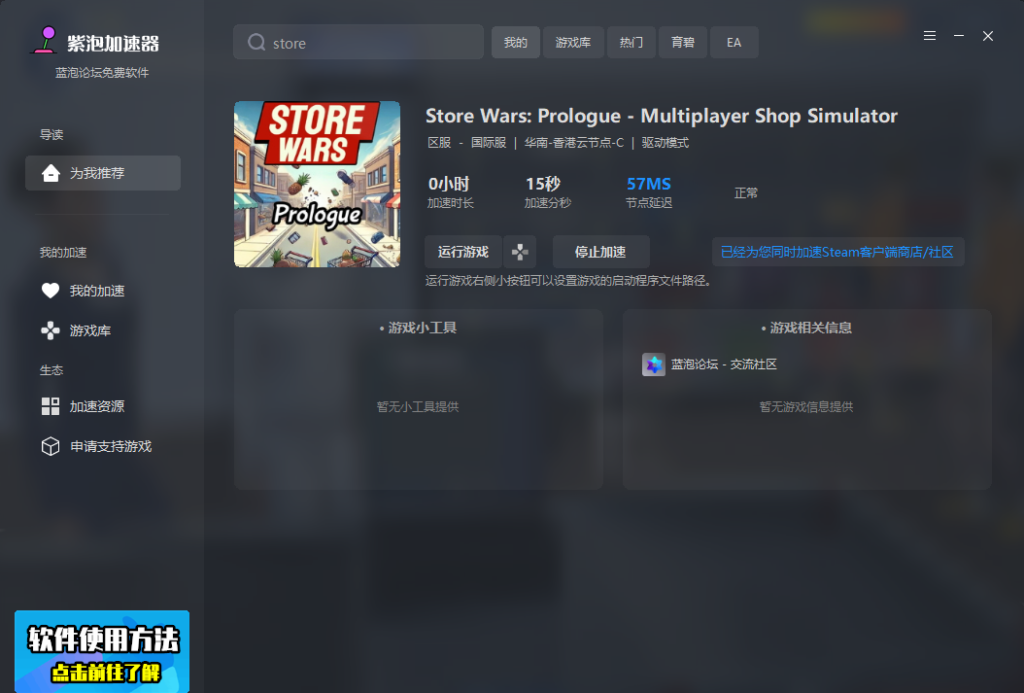1024x693 pixels.
Task: Click the 57MS node latency value
Action: tap(648, 184)
